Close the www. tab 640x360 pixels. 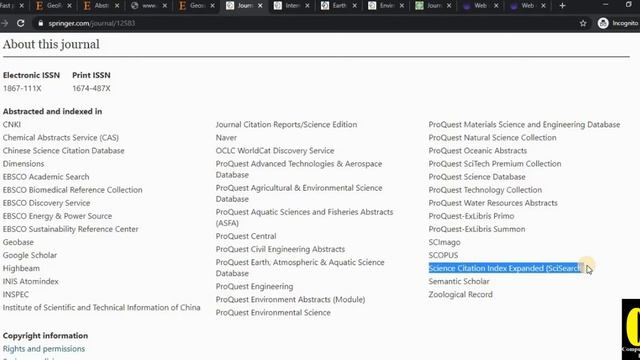tap(164, 6)
